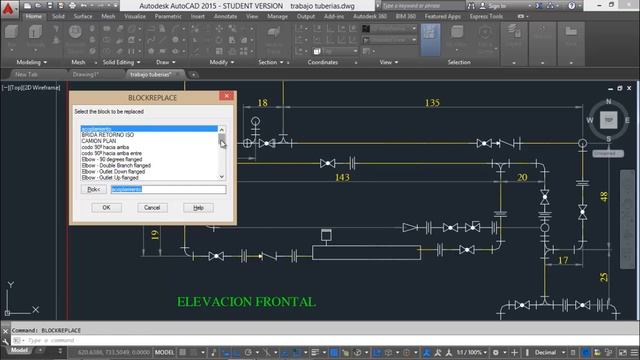This screenshot has width=640, height=360.
Task: Select the Box solid tool in Modeling panel
Action: (11, 32)
